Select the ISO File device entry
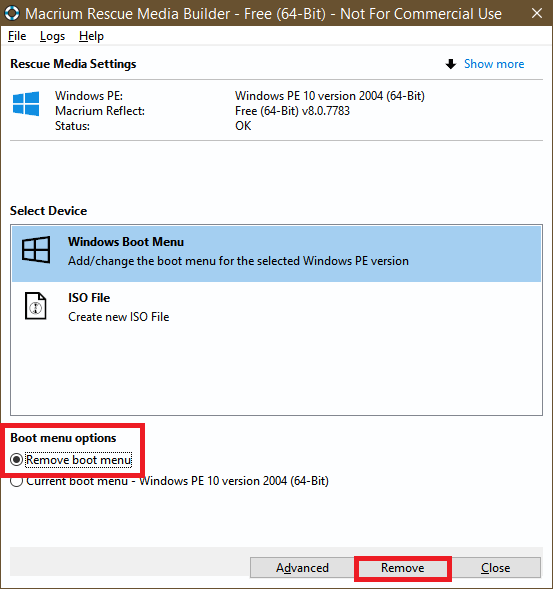 point(276,307)
